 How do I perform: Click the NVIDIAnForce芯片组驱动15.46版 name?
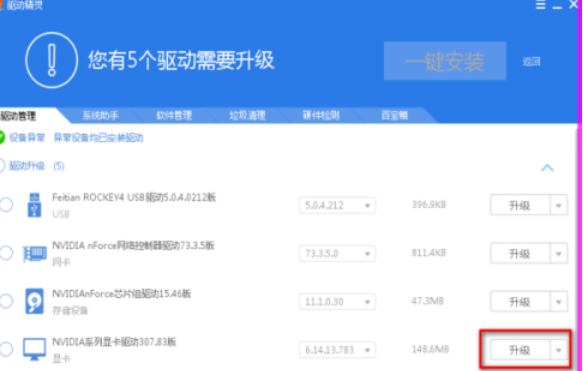pyautogui.click(x=122, y=294)
